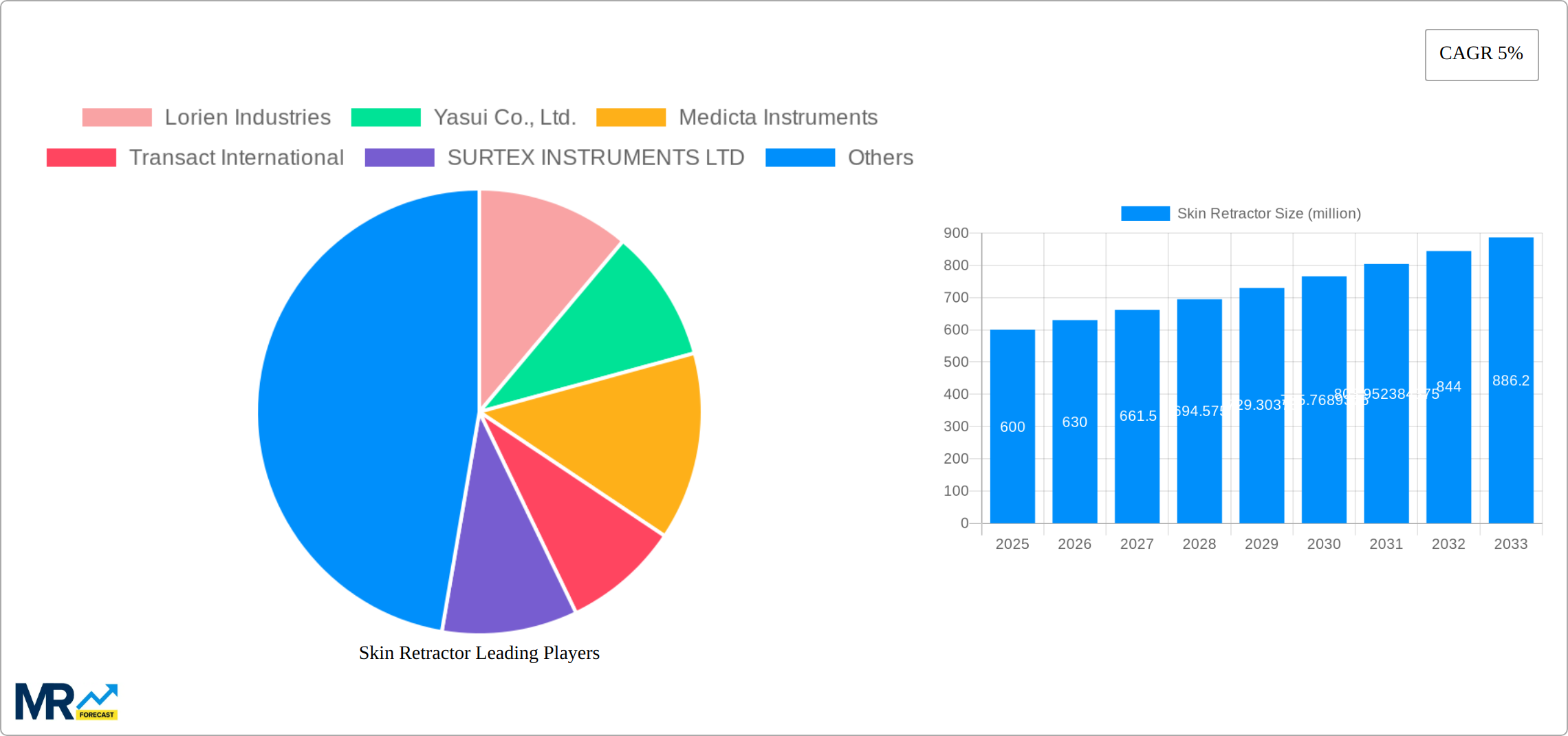Screen dimensions: 1568x736
Task: Click the Medicta Instruments legend label
Action: click(778, 117)
